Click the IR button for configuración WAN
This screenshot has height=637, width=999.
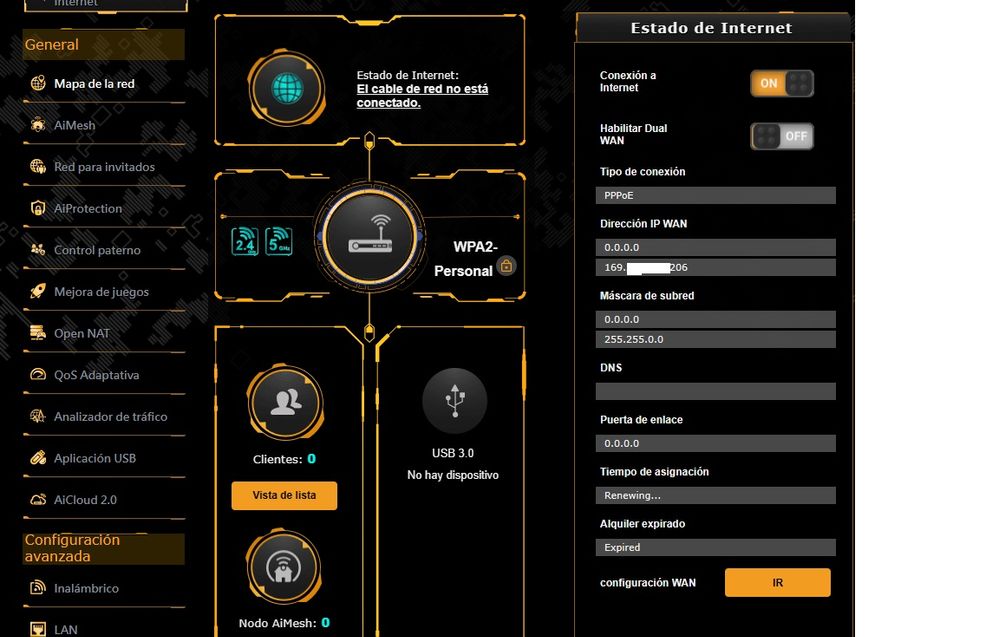point(777,582)
